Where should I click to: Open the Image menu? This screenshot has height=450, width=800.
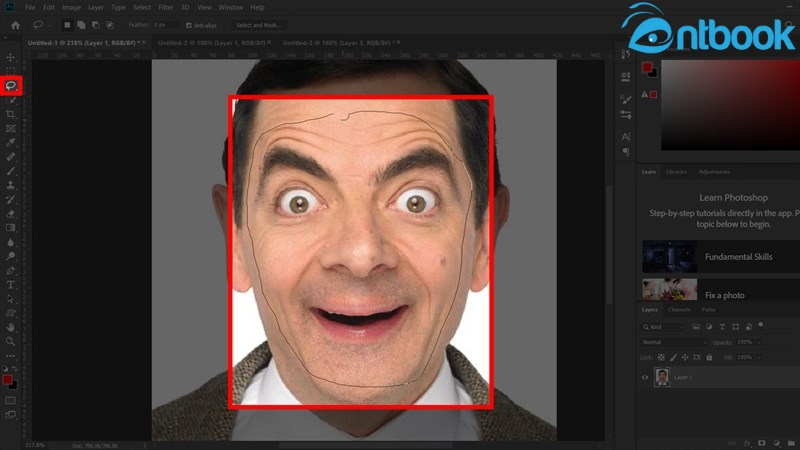pos(71,8)
